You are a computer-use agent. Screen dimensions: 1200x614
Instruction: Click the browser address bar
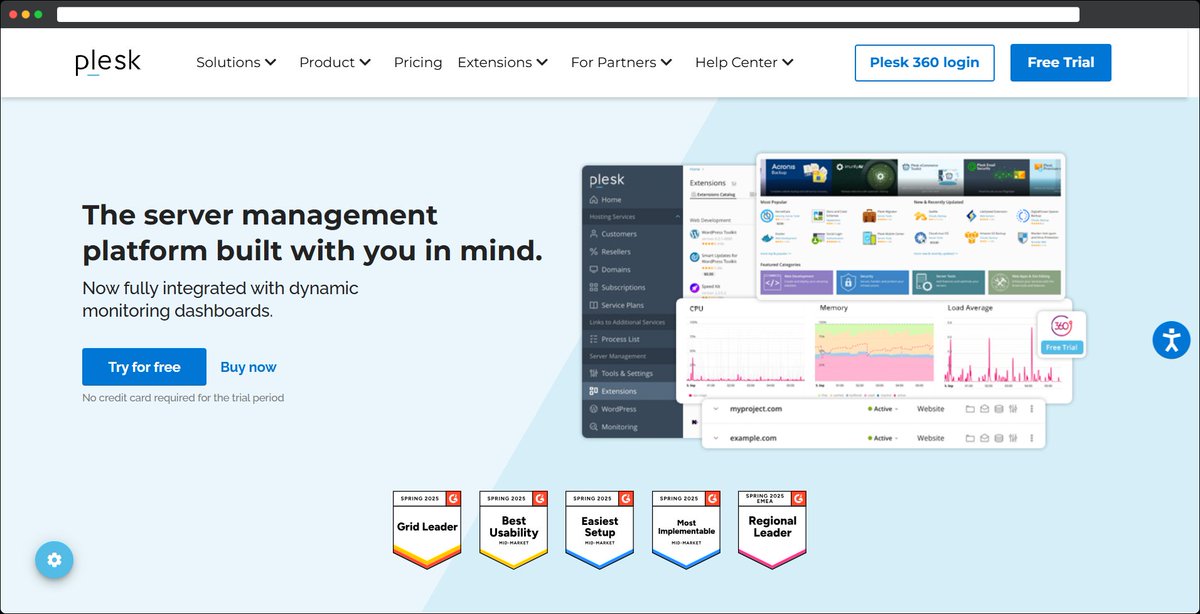[x=568, y=14]
